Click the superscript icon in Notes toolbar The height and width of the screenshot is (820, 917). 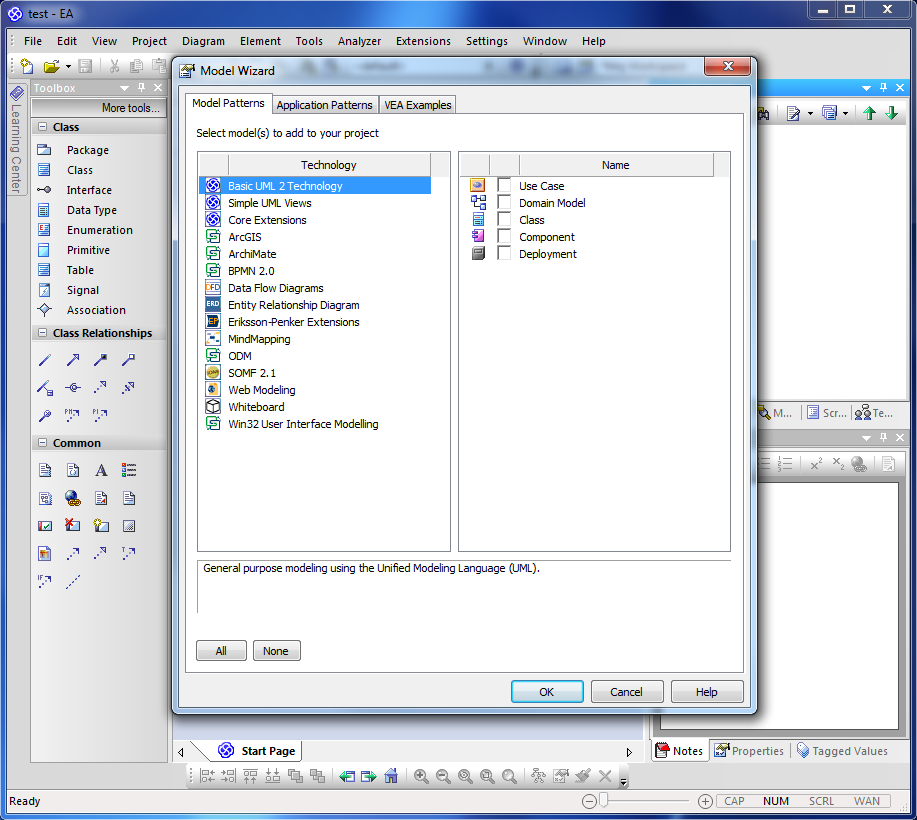816,464
